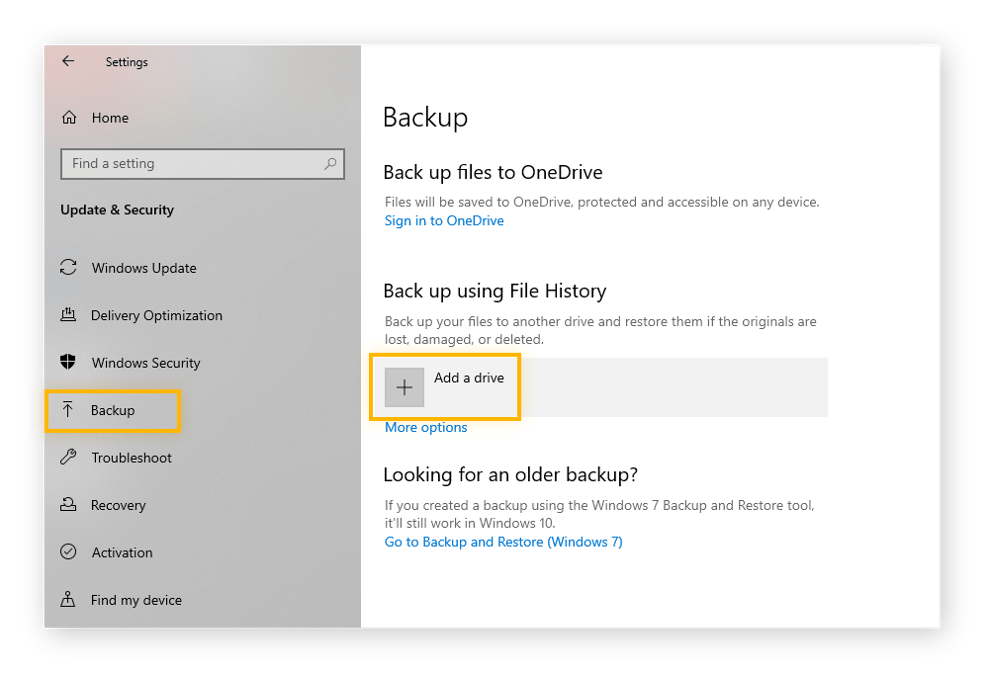Open Activation via its checkmark icon
The height and width of the screenshot is (674, 990).
coord(68,552)
